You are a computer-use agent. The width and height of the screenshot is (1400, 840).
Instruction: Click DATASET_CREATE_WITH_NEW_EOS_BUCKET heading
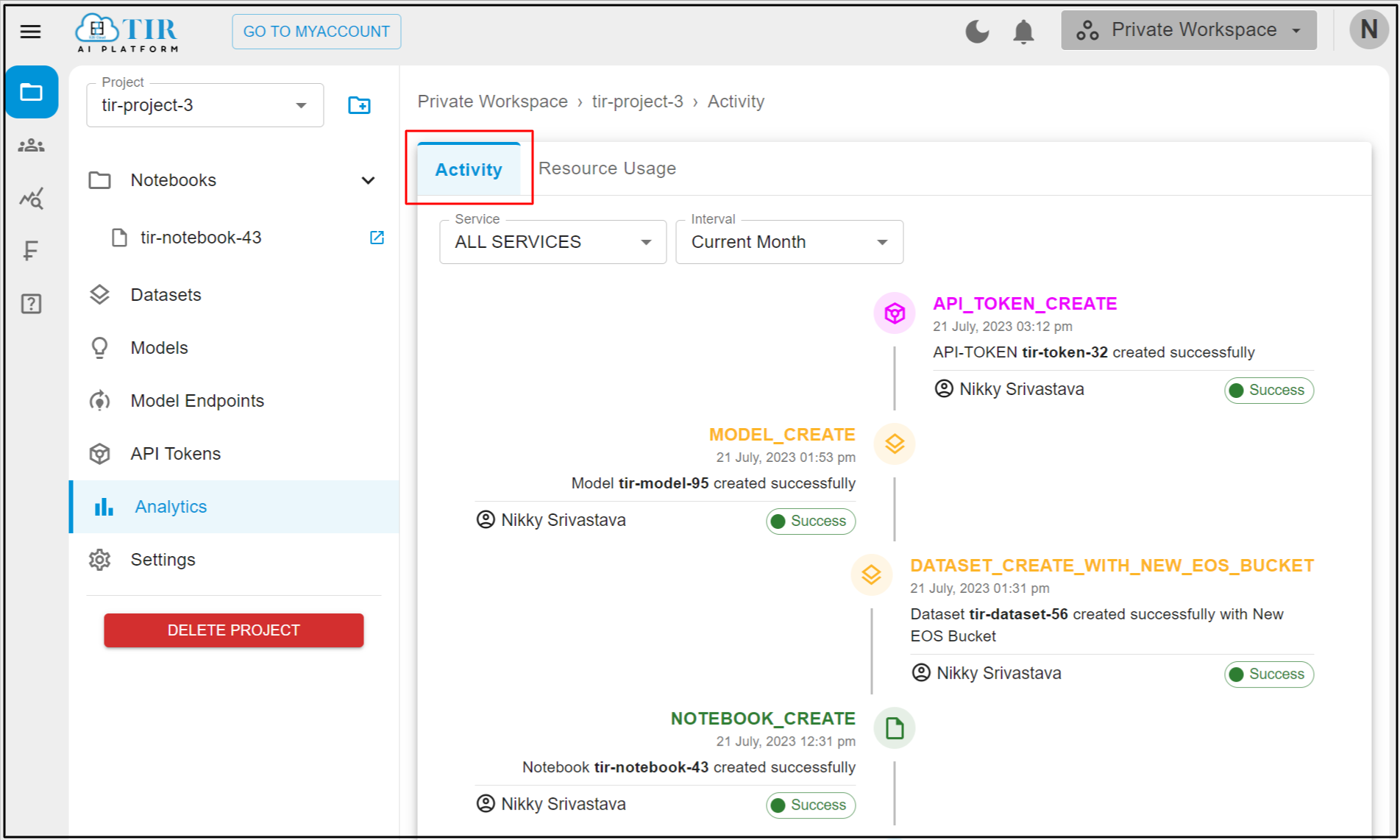pos(1112,566)
